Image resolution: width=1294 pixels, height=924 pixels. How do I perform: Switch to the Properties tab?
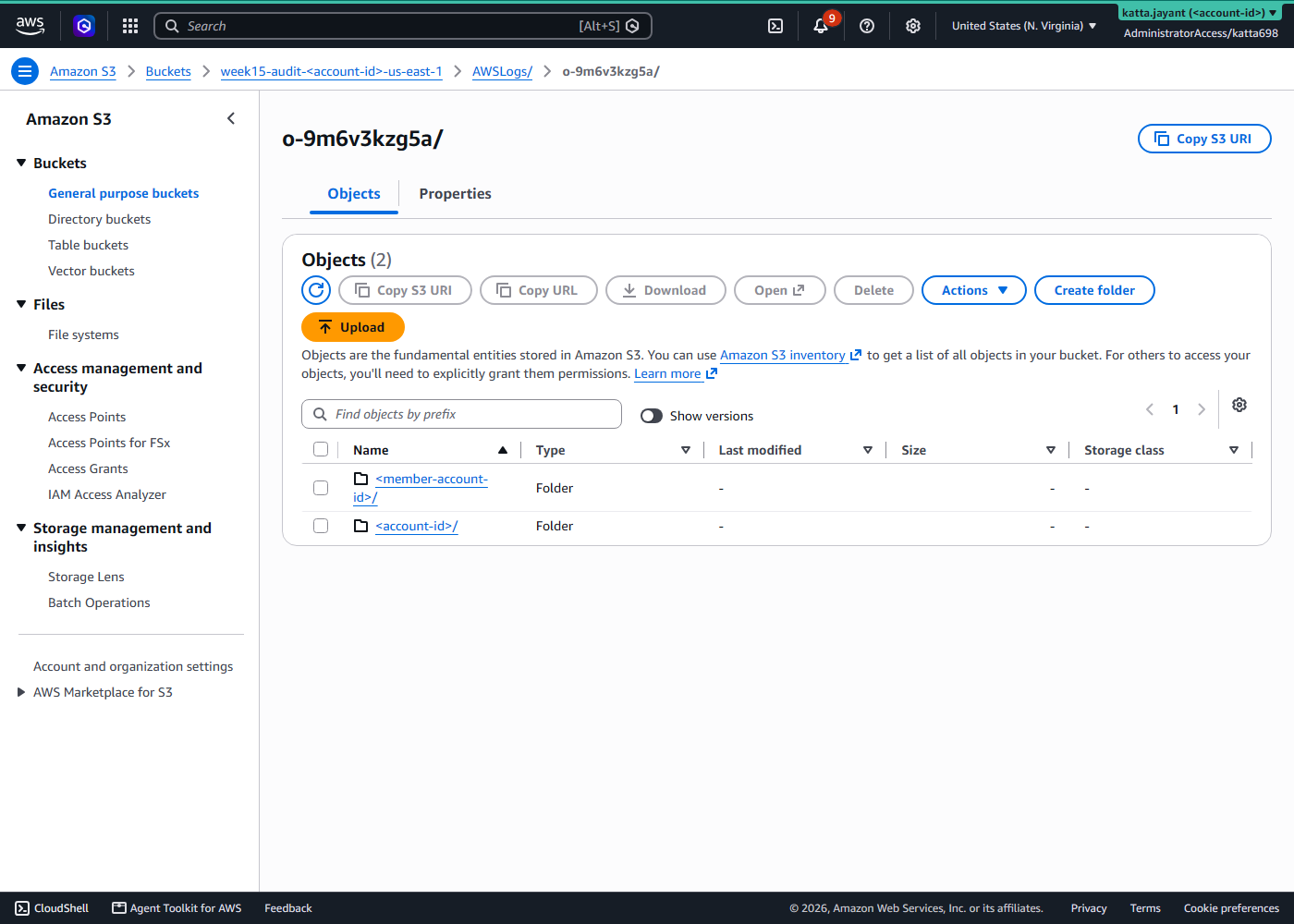point(455,193)
